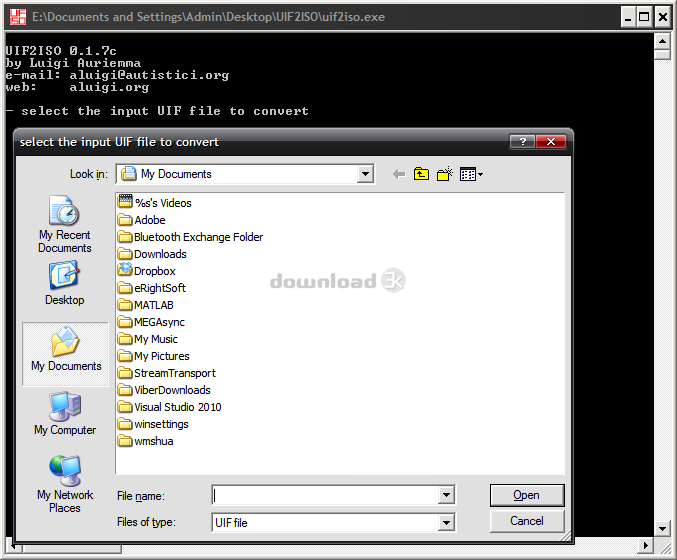
Task: Select the Downloads folder
Action: 160,254
